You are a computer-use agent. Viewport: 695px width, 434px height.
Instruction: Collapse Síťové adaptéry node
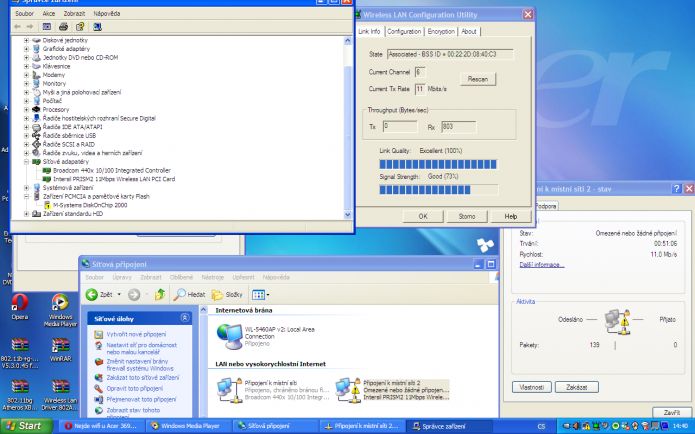click(x=26, y=162)
